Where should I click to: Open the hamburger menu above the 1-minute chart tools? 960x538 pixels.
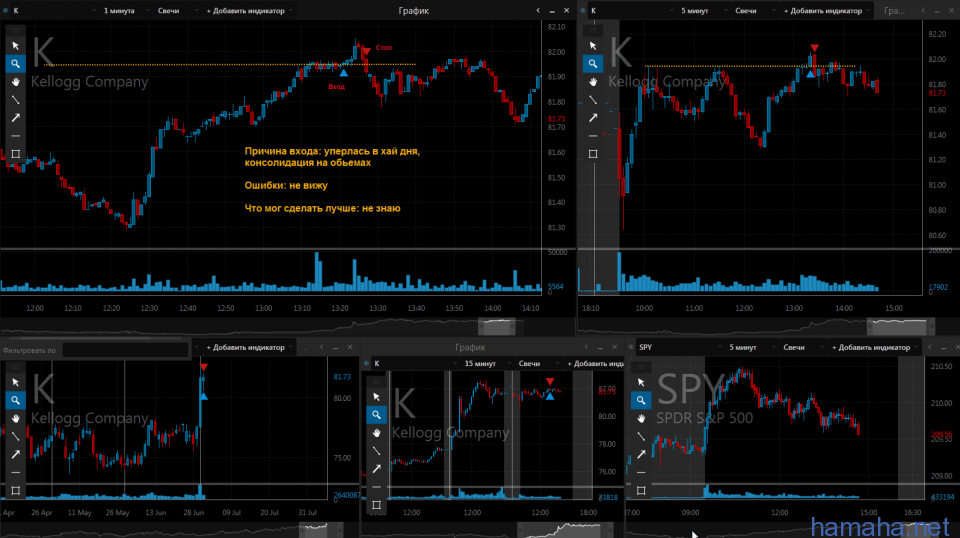coord(15,30)
